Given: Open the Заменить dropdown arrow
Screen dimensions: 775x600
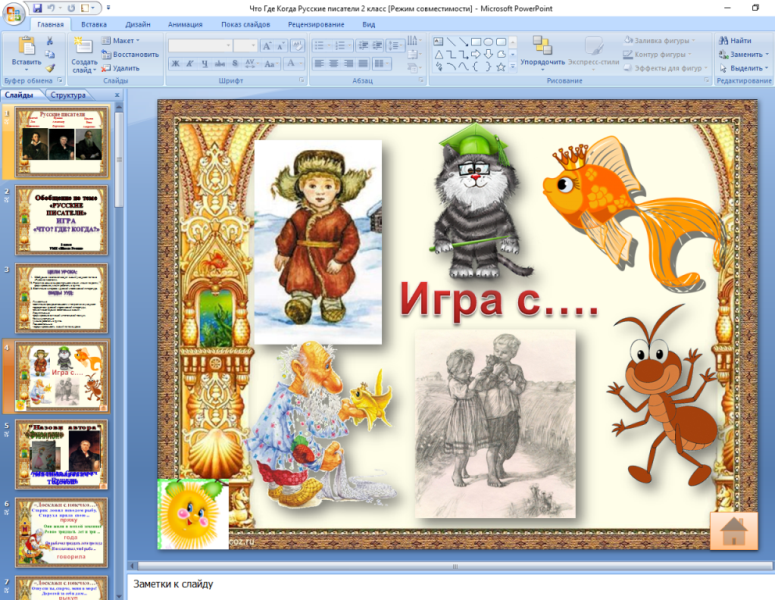Looking at the screenshot, I should coord(767,54).
